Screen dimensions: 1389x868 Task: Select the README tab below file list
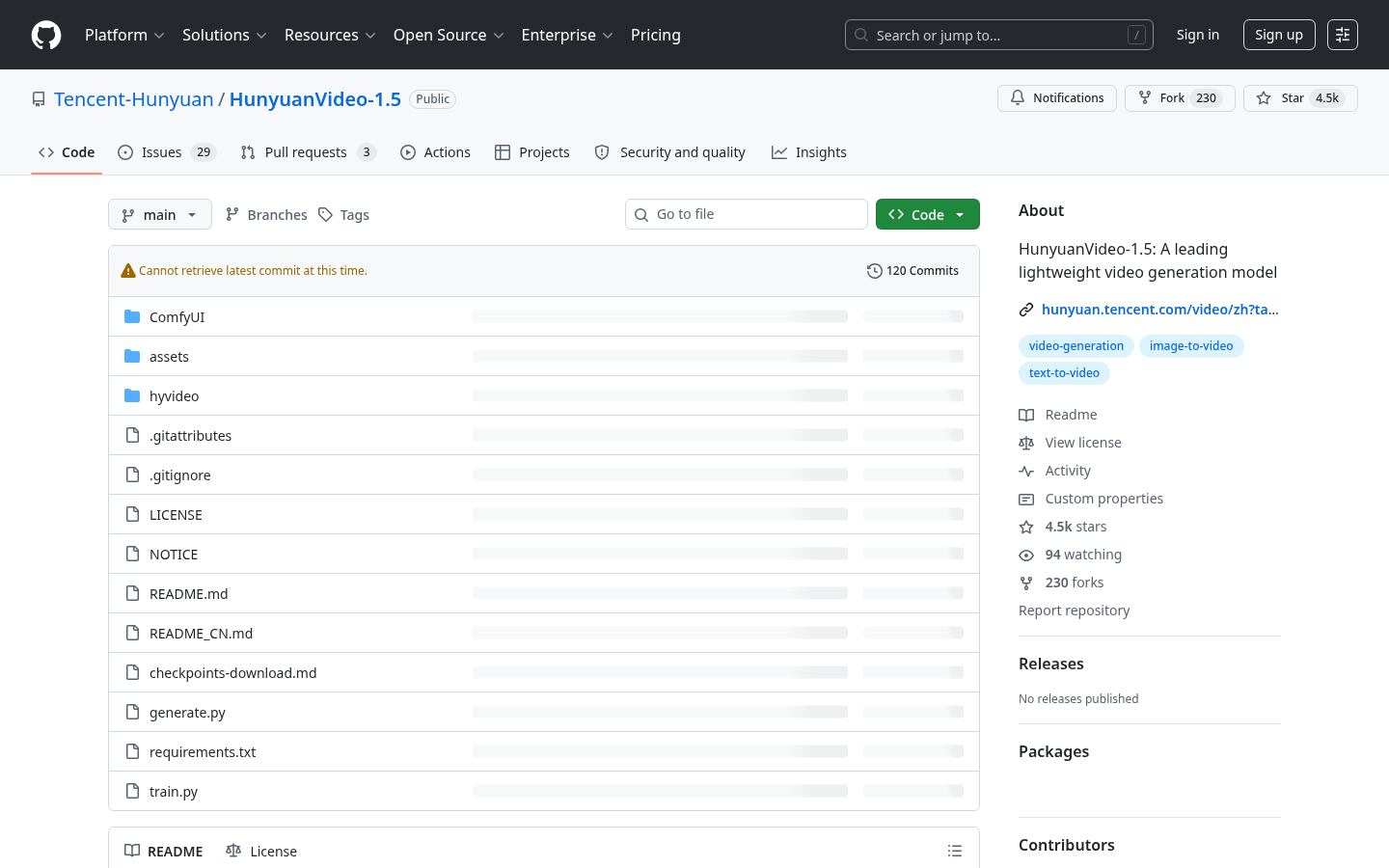coord(163,851)
